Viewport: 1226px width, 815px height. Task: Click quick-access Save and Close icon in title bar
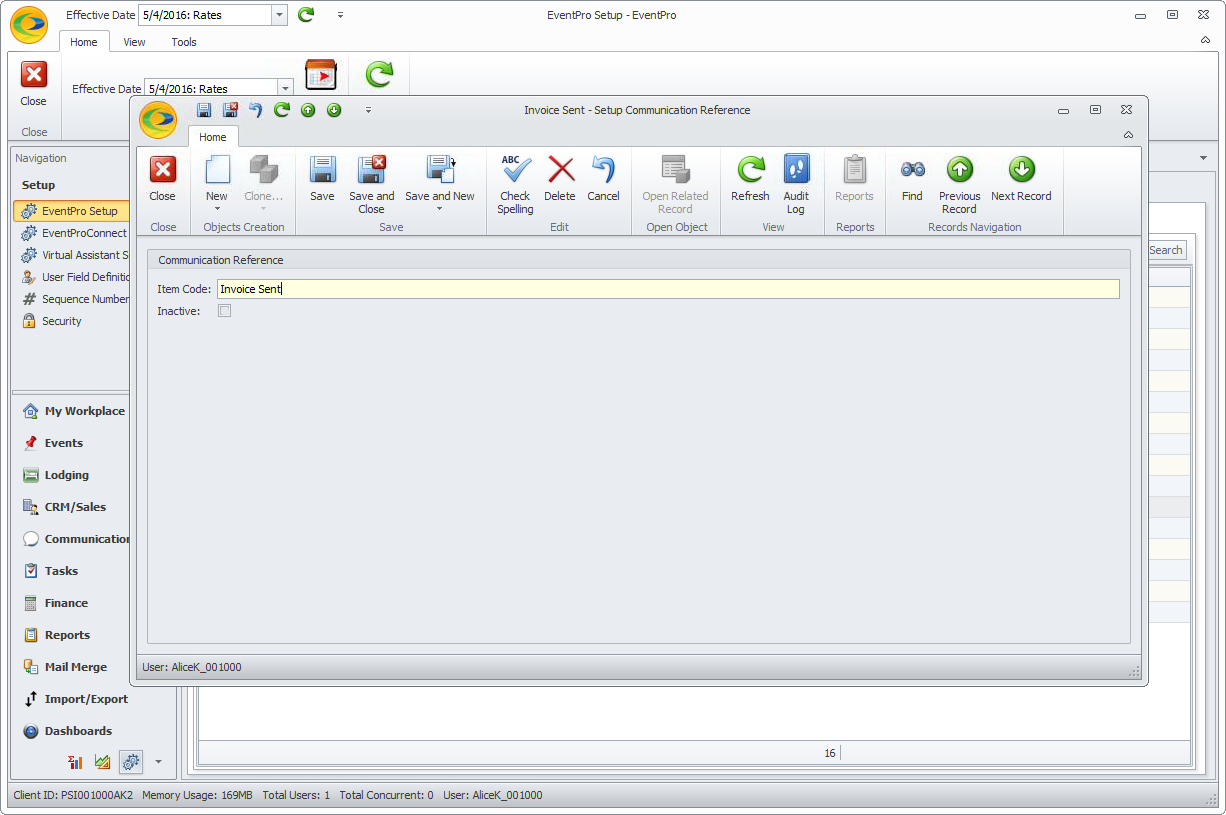[230, 110]
